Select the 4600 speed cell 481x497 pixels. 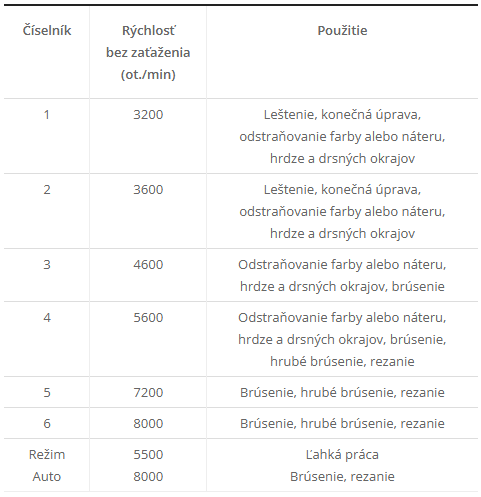pyautogui.click(x=148, y=265)
